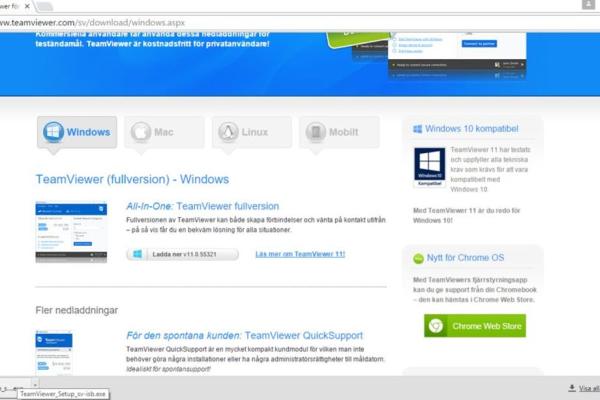Open the TeamViewer_Setup download item menu arrow
Image resolution: width=600 pixels, height=400 pixels.
click(x=35, y=384)
